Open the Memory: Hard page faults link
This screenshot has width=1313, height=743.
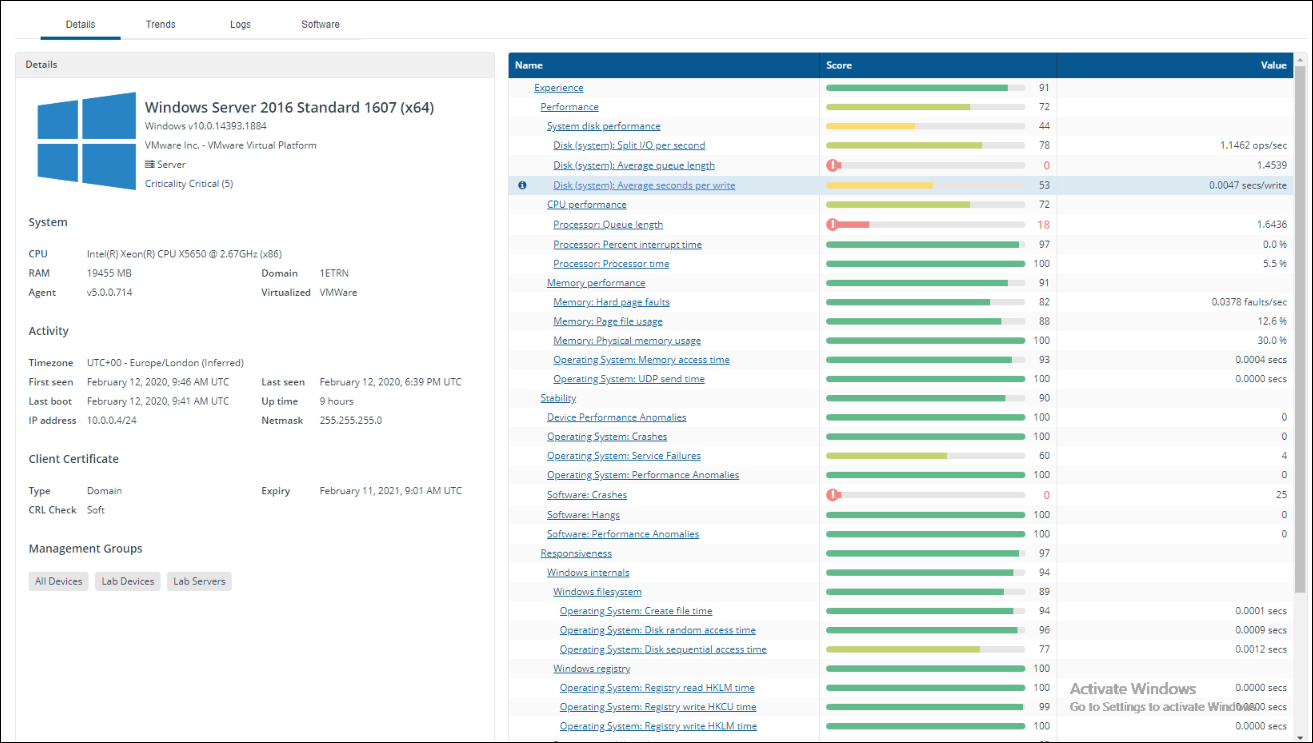tap(611, 302)
